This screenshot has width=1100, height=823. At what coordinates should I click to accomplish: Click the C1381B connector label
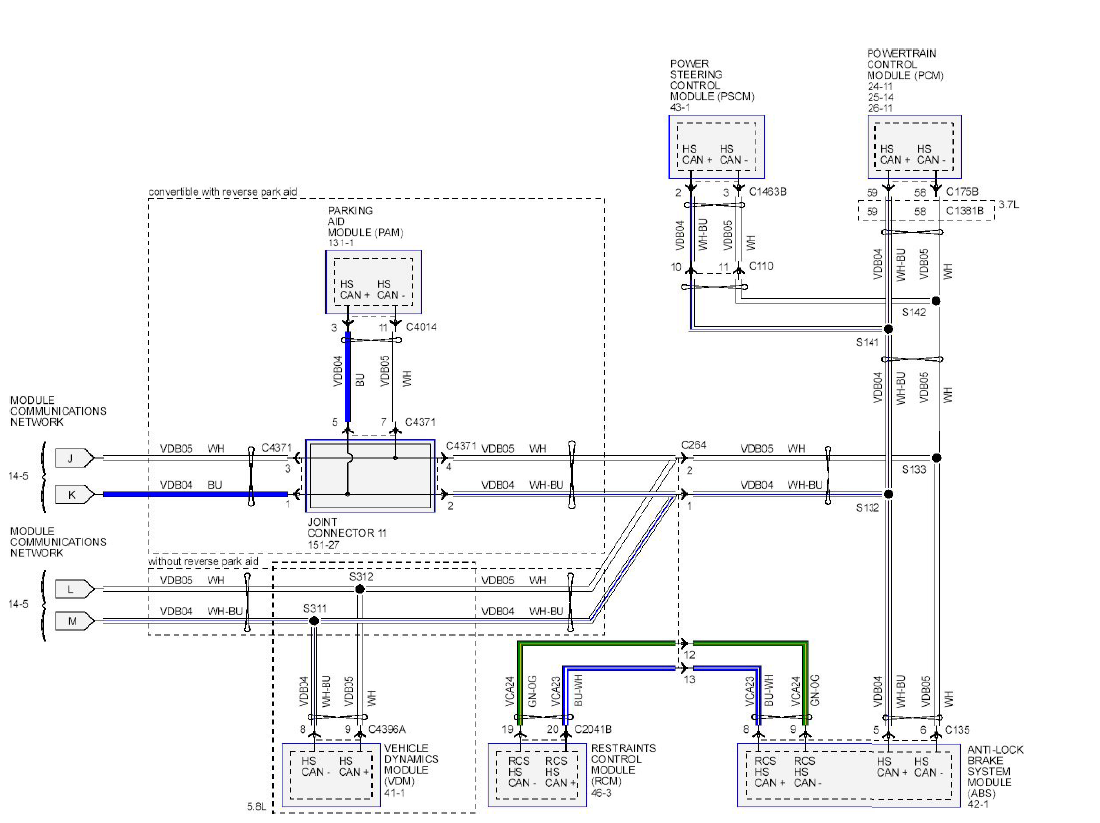(965, 210)
